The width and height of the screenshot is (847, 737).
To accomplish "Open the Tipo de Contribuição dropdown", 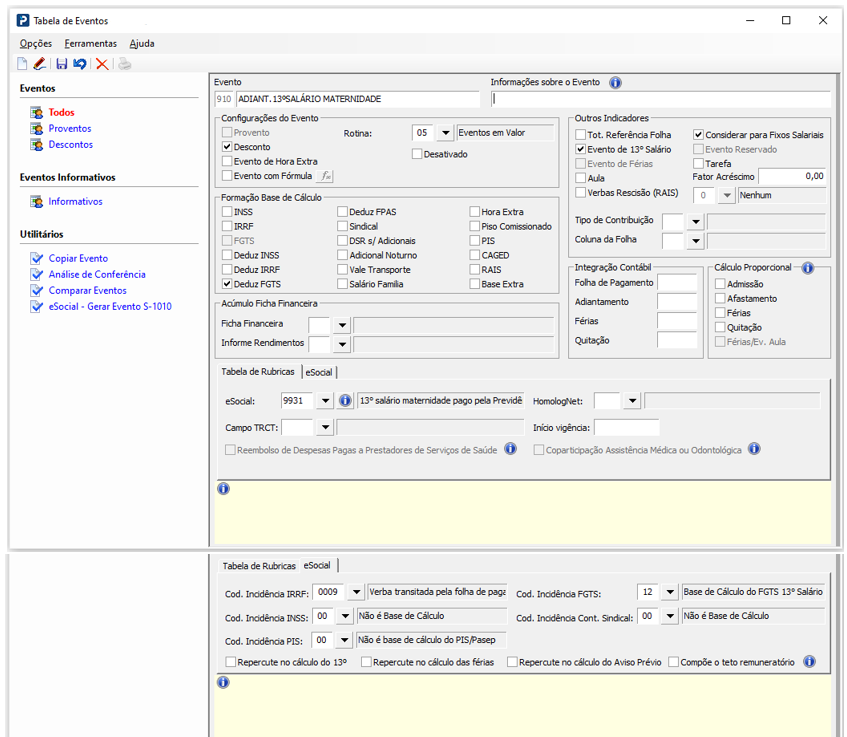I will (x=696, y=221).
